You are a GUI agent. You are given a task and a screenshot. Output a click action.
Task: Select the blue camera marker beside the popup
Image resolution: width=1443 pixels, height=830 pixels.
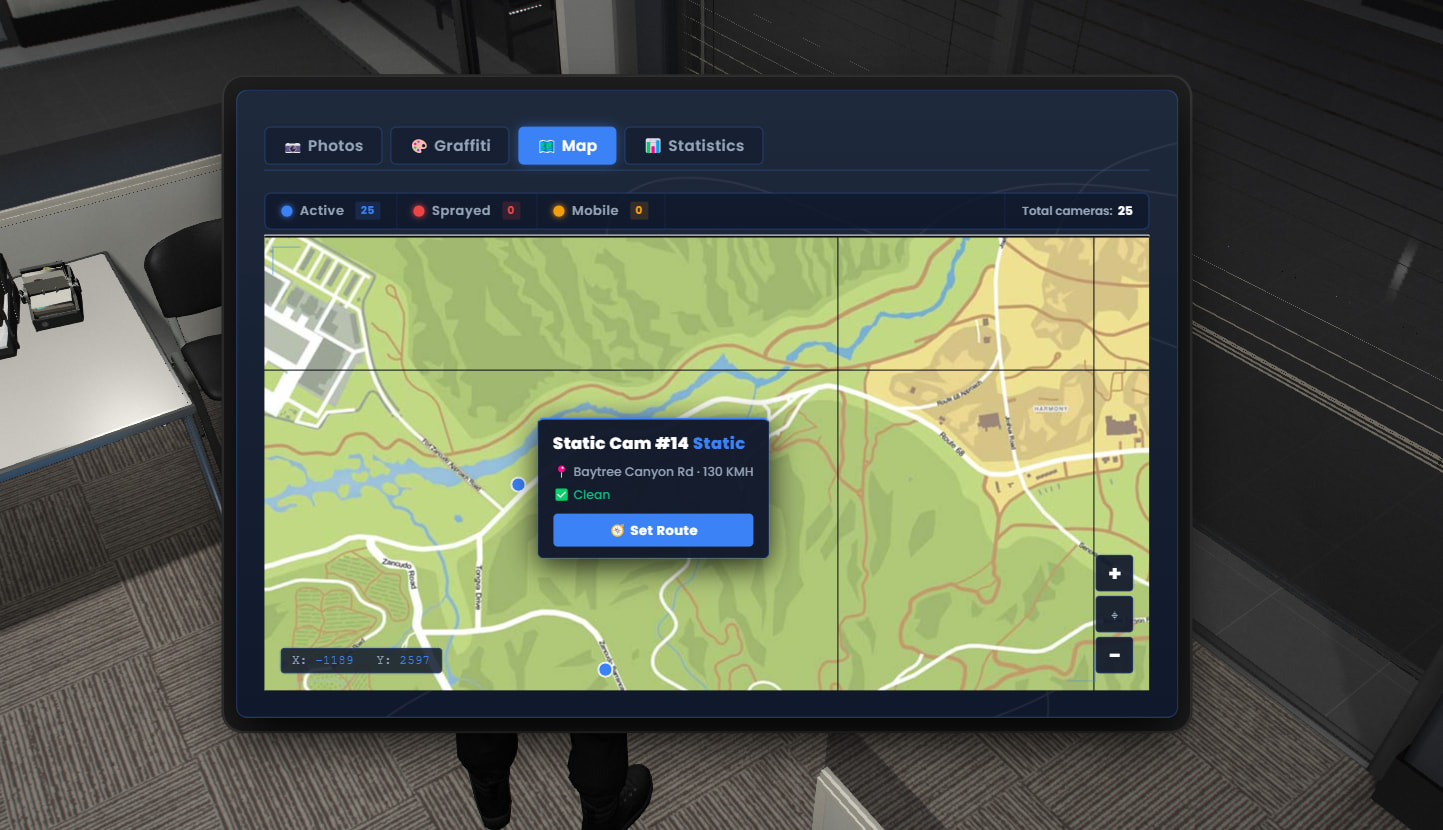518,484
